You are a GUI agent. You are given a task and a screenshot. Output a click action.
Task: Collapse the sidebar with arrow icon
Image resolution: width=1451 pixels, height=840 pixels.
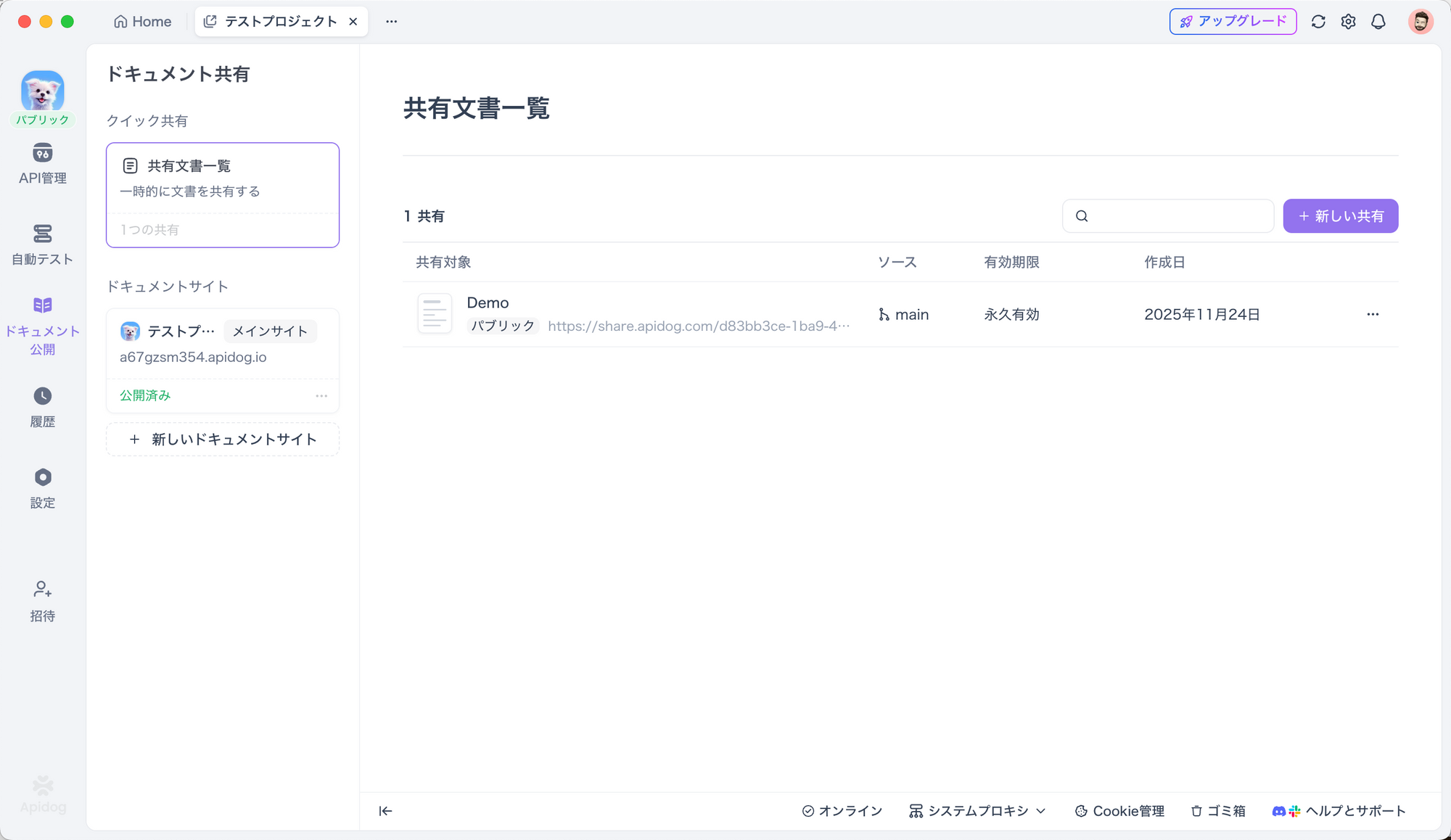[x=385, y=811]
